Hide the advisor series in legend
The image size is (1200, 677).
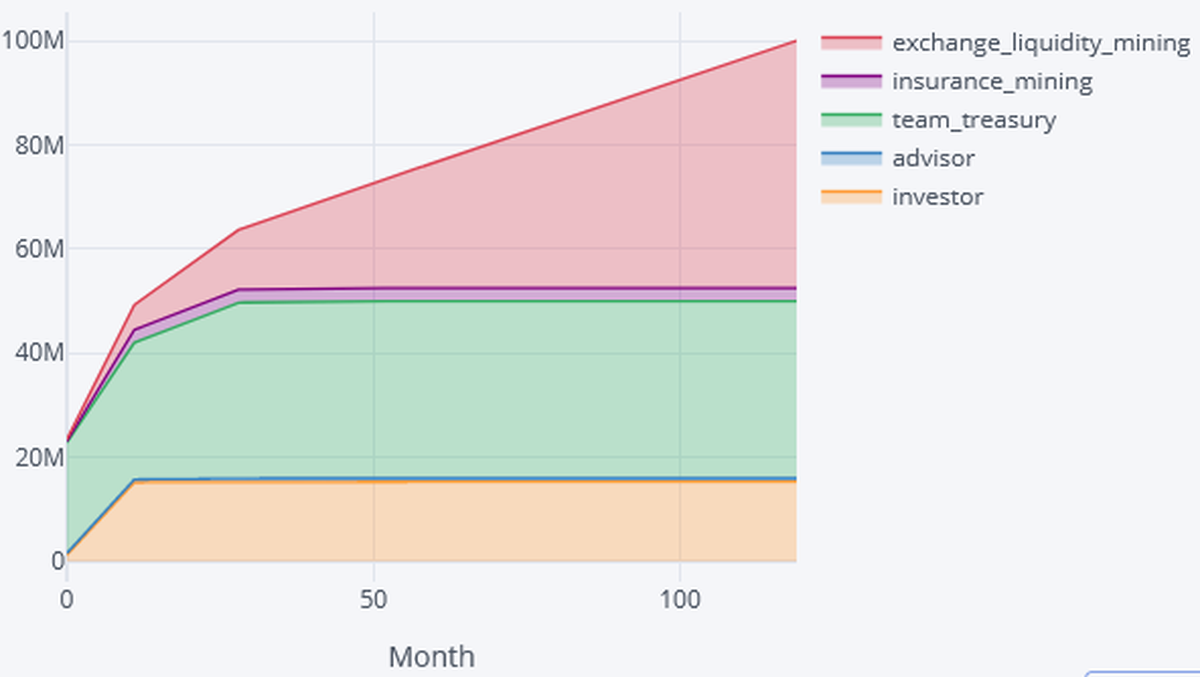click(x=933, y=158)
